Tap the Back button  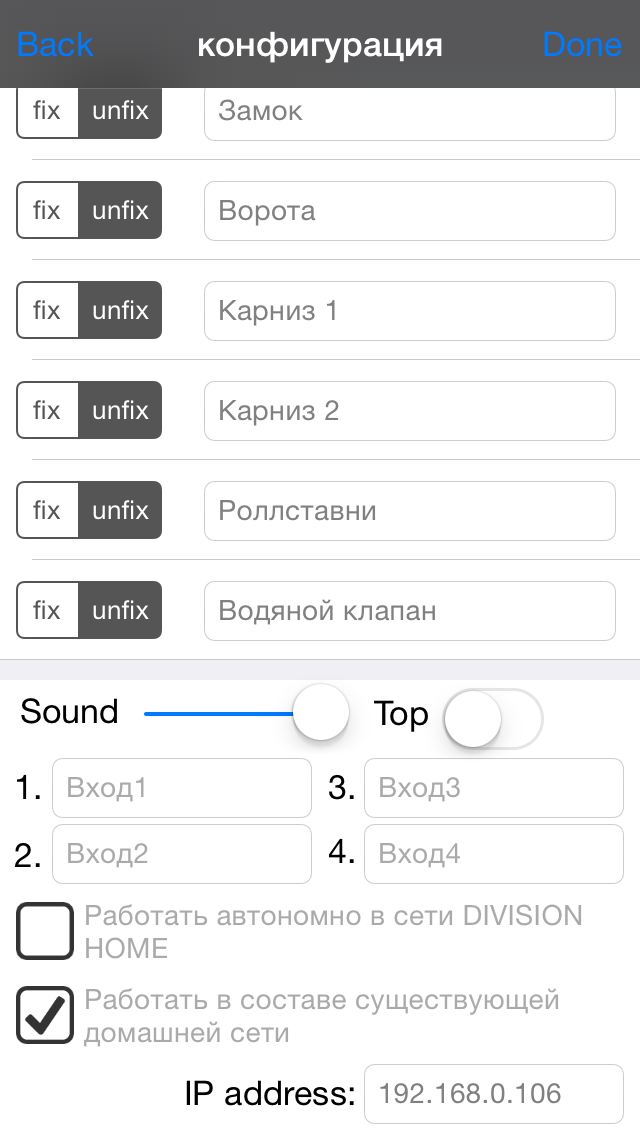tap(55, 45)
